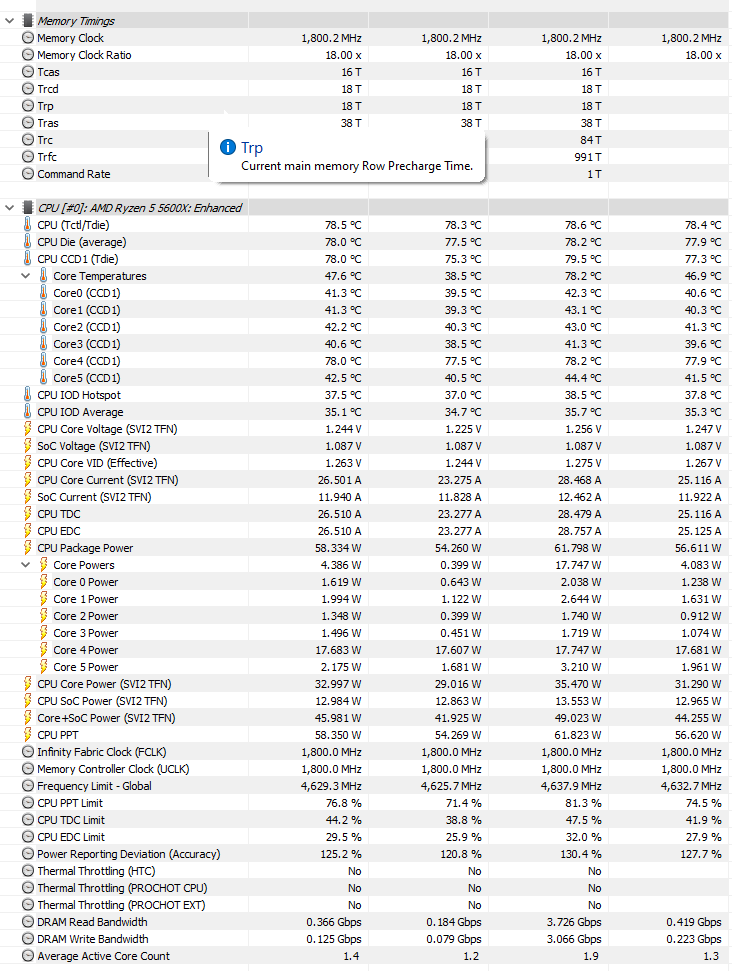Select the Core1 (CCD1) temperature row
The width and height of the screenshot is (732, 971).
pyautogui.click(x=366, y=310)
